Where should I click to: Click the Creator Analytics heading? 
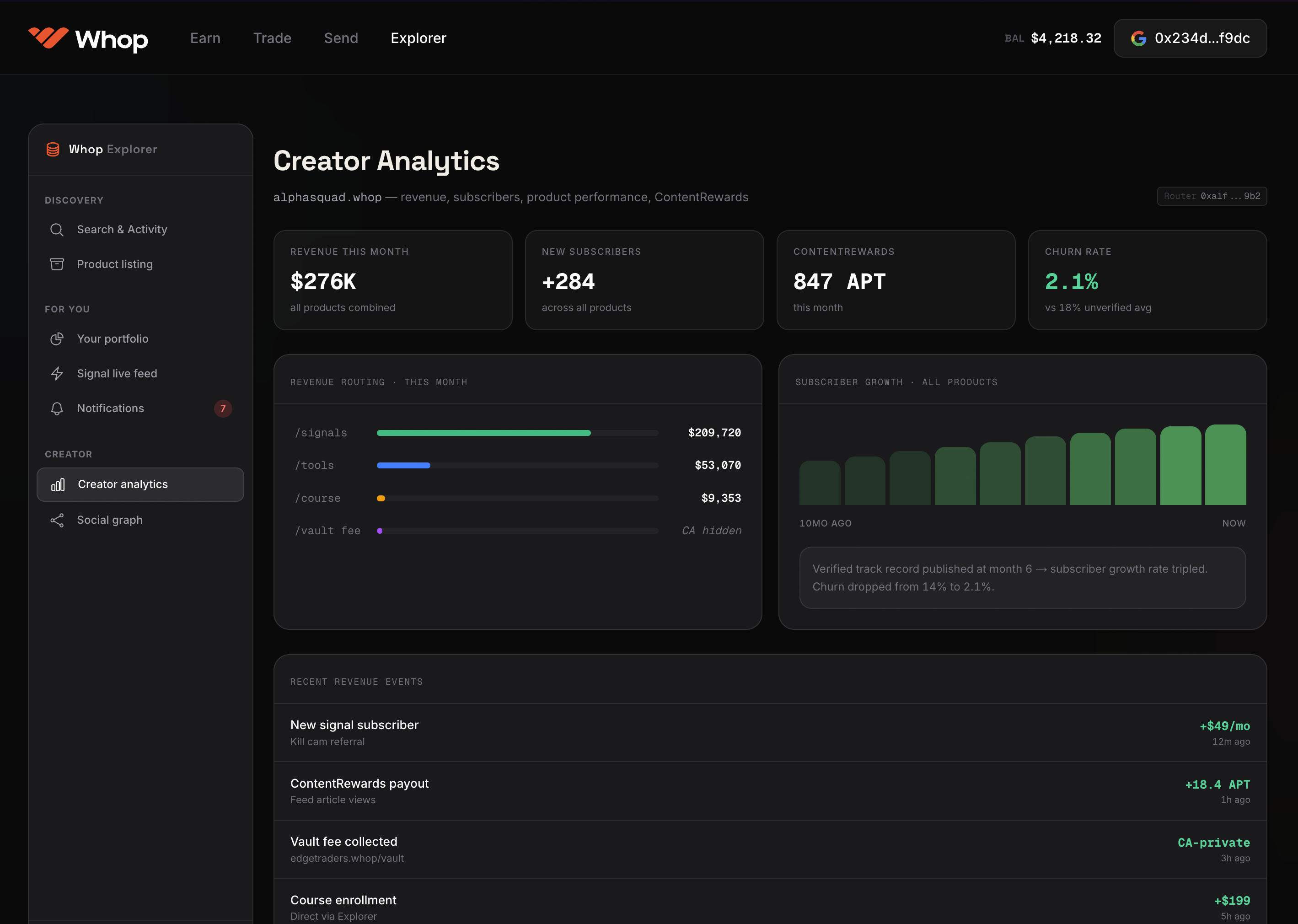click(386, 161)
